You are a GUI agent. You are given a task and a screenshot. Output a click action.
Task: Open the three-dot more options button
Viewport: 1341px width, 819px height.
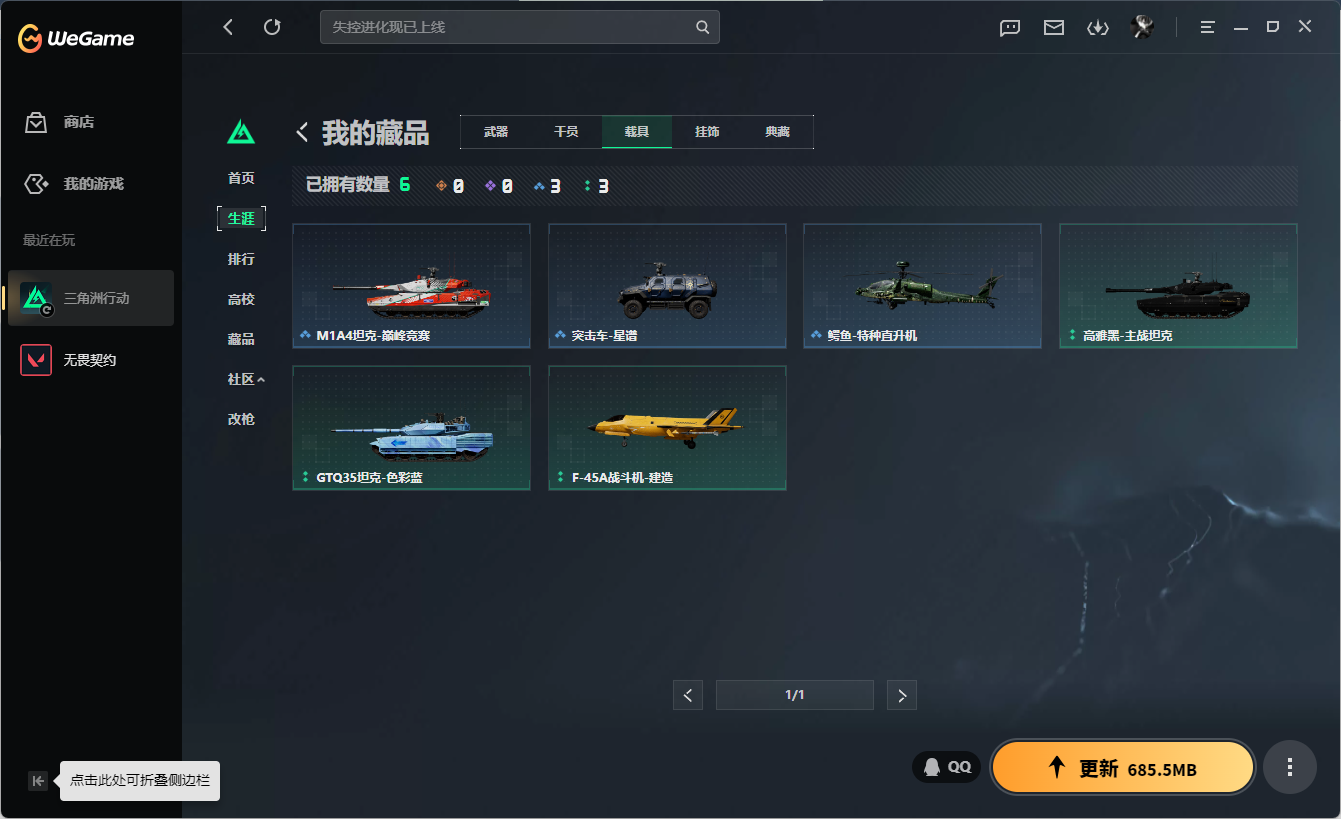1290,767
